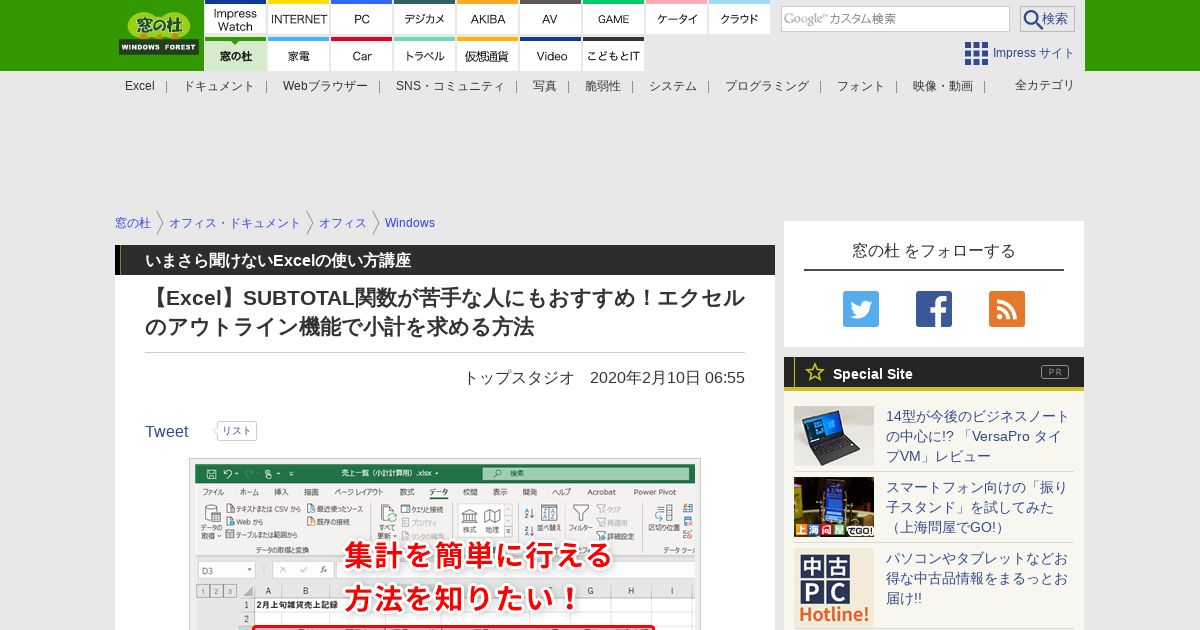1200x630 pixels.
Task: Open the INTERNET Watch tab
Action: [x=299, y=18]
